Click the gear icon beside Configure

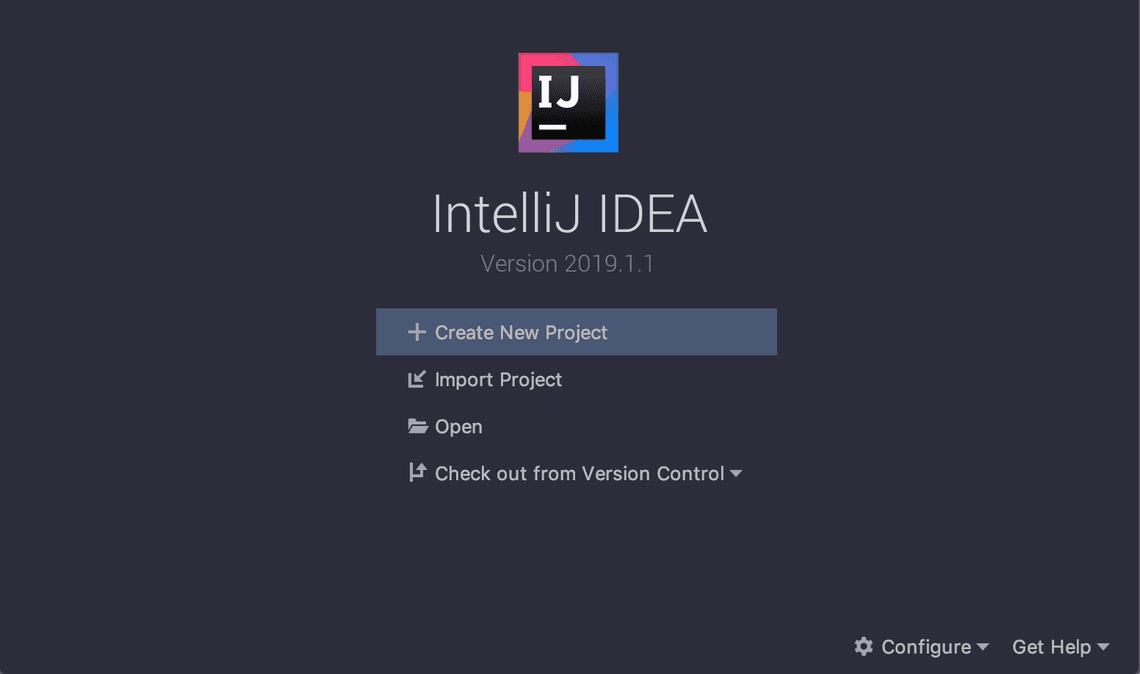coord(863,647)
